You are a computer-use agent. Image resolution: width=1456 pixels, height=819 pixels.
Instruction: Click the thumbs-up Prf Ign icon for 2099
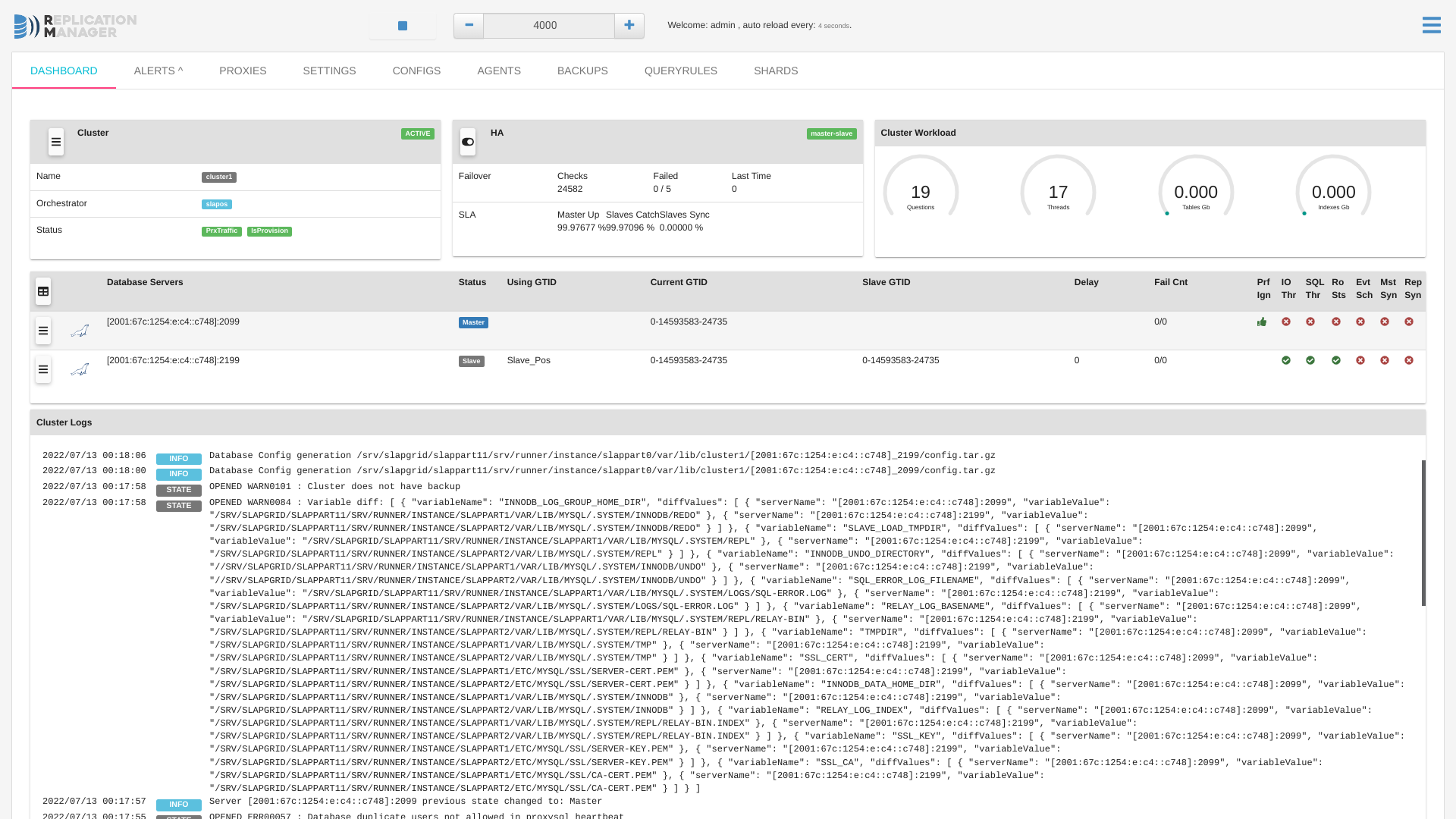[x=1262, y=322]
